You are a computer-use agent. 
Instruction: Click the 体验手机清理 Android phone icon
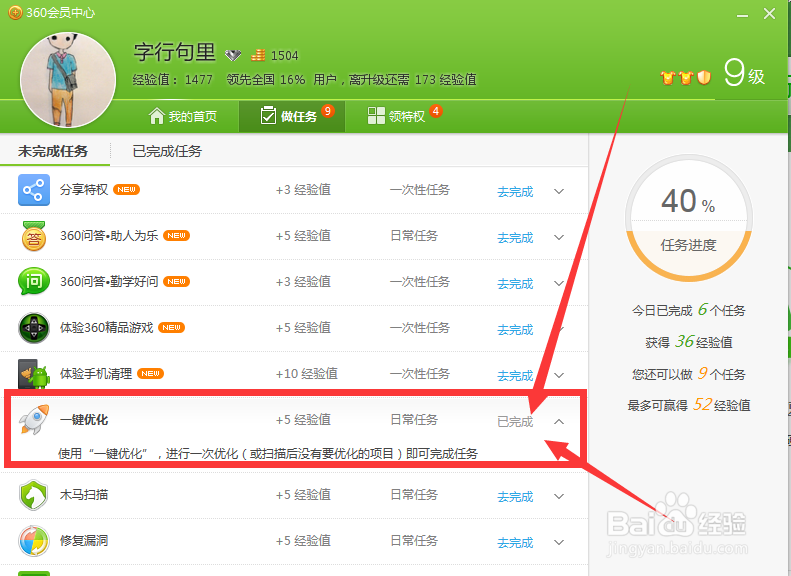(x=34, y=374)
